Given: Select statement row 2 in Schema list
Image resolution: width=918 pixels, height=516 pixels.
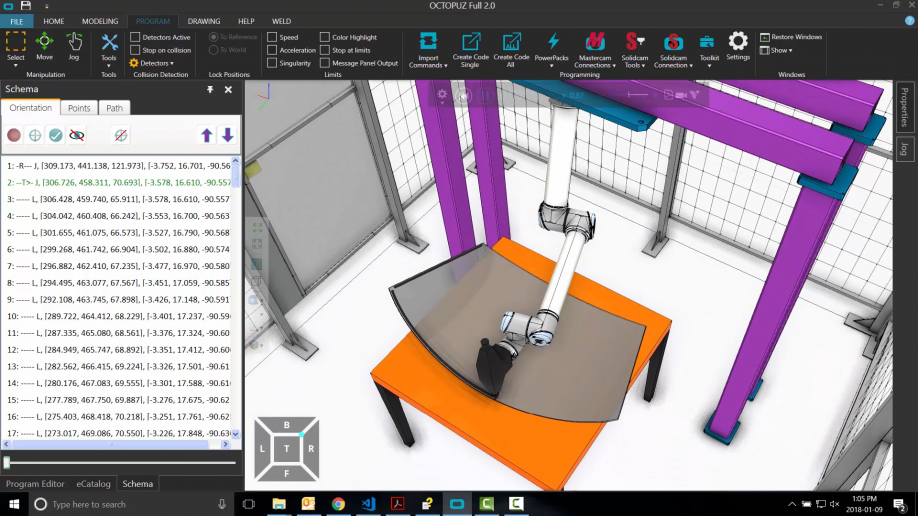Looking at the screenshot, I should pyautogui.click(x=119, y=182).
